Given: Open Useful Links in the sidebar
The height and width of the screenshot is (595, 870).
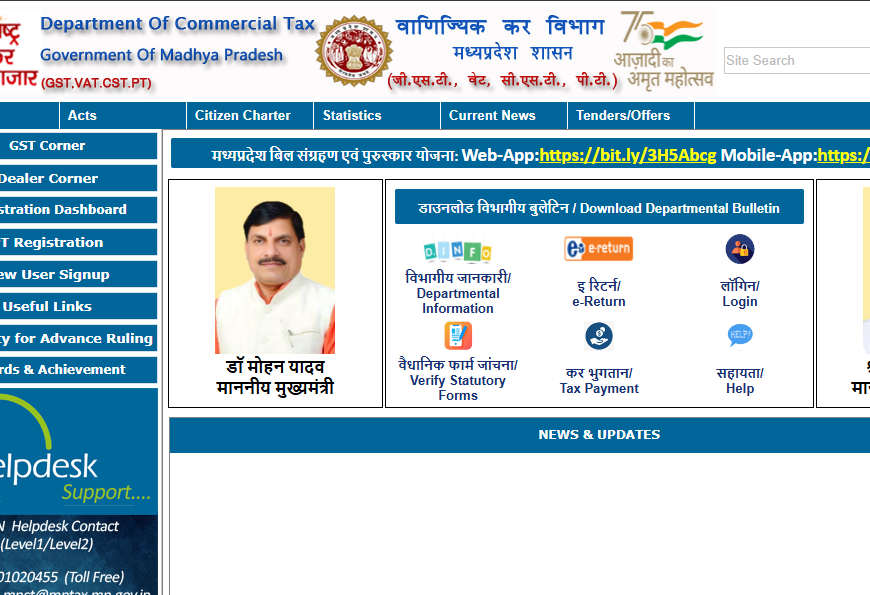Looking at the screenshot, I should (47, 306).
